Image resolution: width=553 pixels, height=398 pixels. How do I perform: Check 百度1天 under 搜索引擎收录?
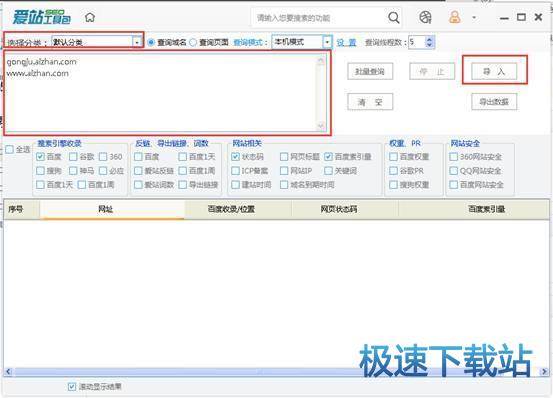point(40,185)
